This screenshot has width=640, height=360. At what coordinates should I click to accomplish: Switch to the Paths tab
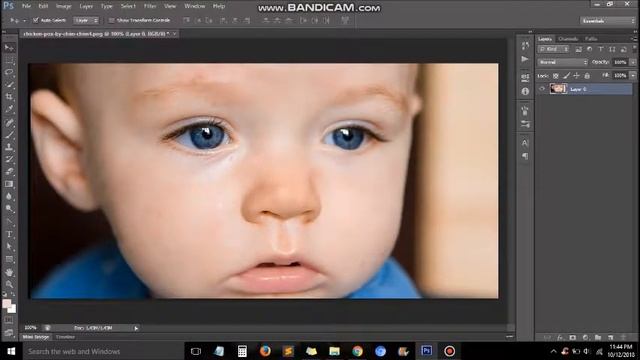coord(591,39)
